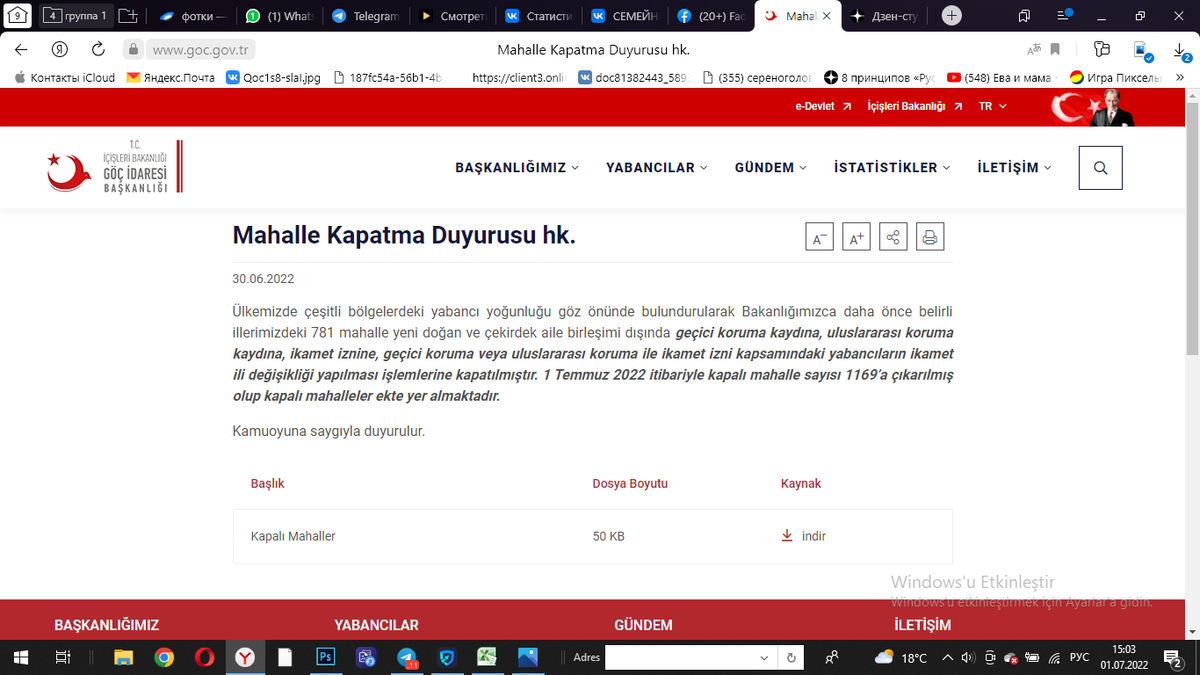
Task: Click the volume icon in the system tray
Action: pos(967,658)
